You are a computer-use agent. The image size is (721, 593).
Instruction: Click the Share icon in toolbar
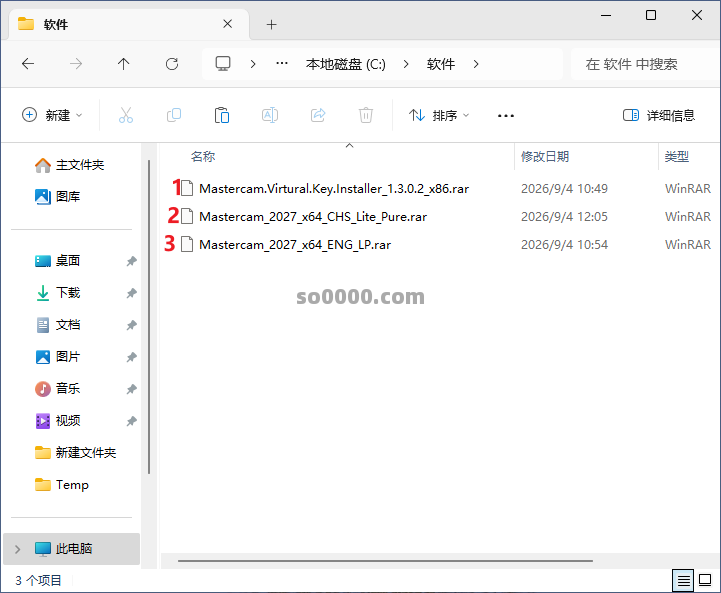tap(318, 115)
